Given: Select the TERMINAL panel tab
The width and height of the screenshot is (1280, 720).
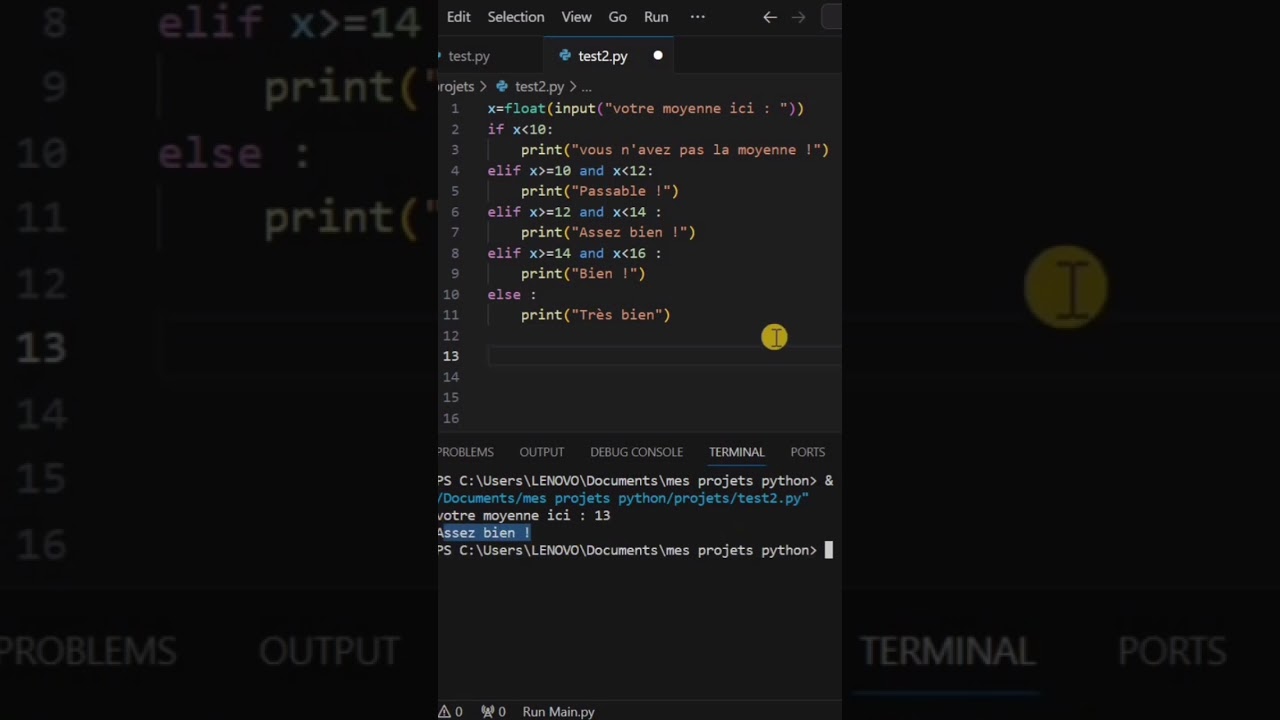Looking at the screenshot, I should click(x=737, y=452).
